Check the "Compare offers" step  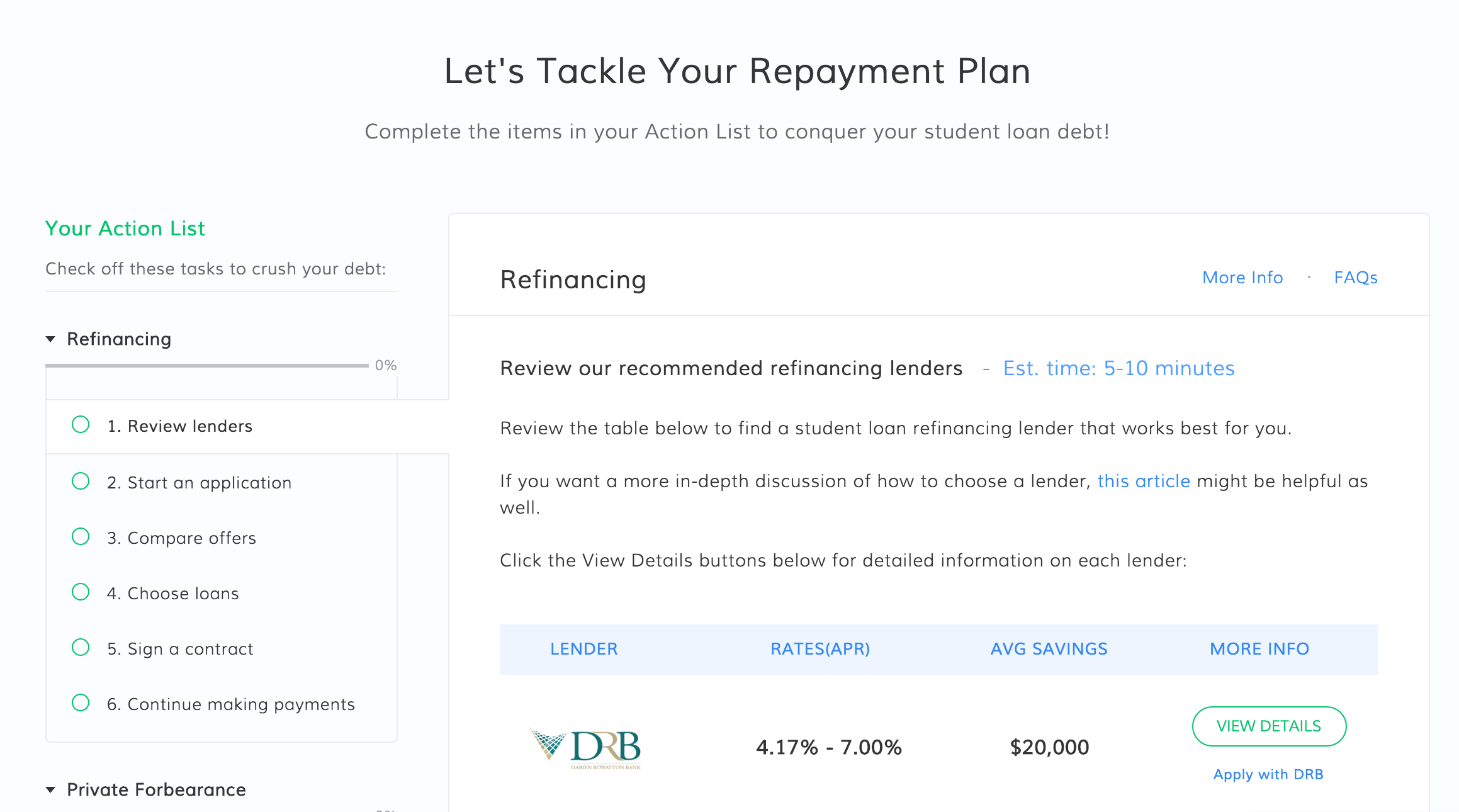tap(81, 536)
